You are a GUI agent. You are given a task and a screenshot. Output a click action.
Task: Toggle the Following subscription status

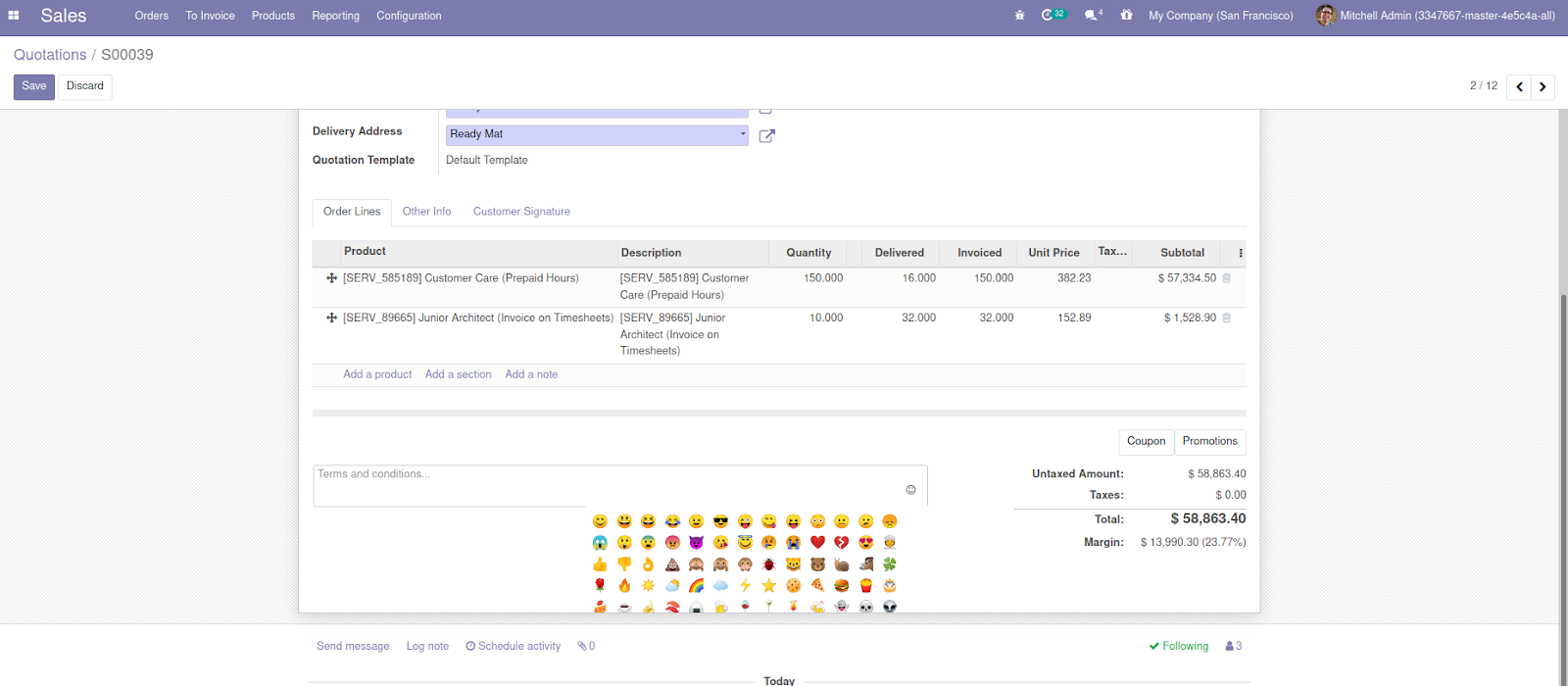[1179, 647]
